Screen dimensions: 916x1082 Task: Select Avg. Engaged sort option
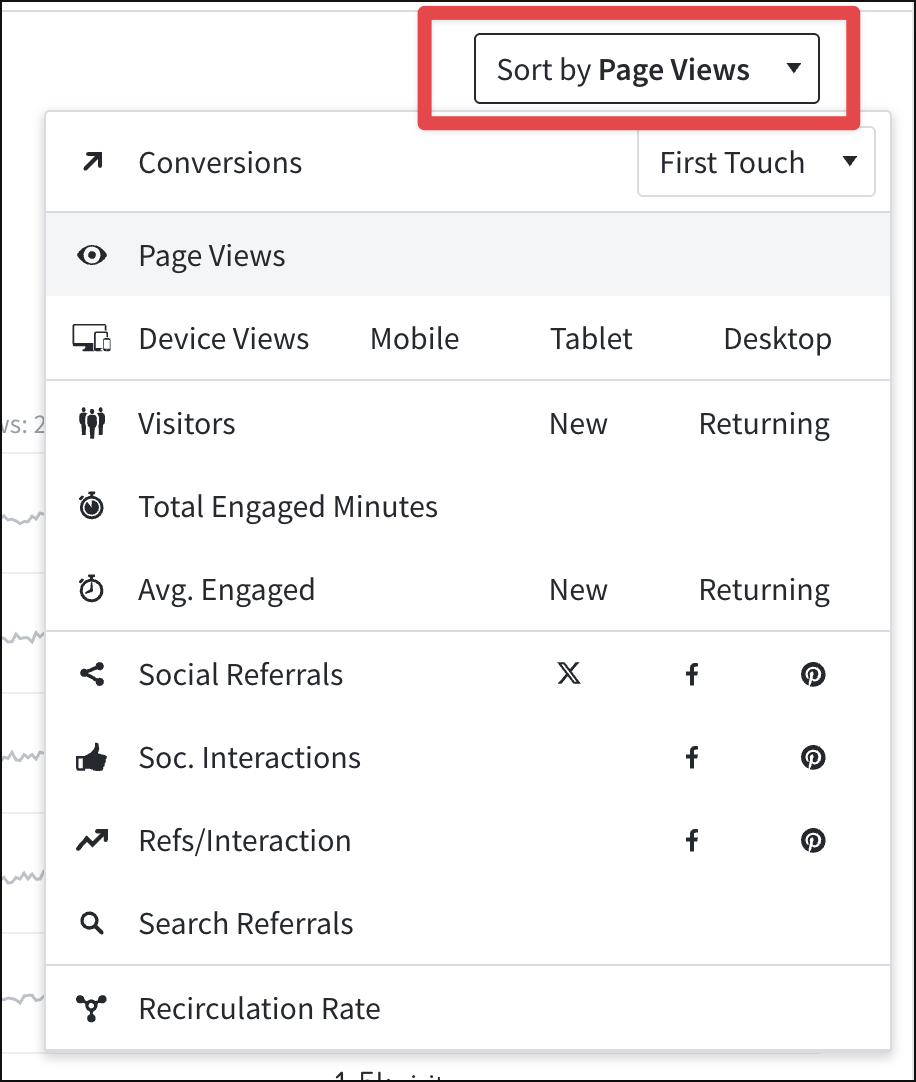(226, 590)
